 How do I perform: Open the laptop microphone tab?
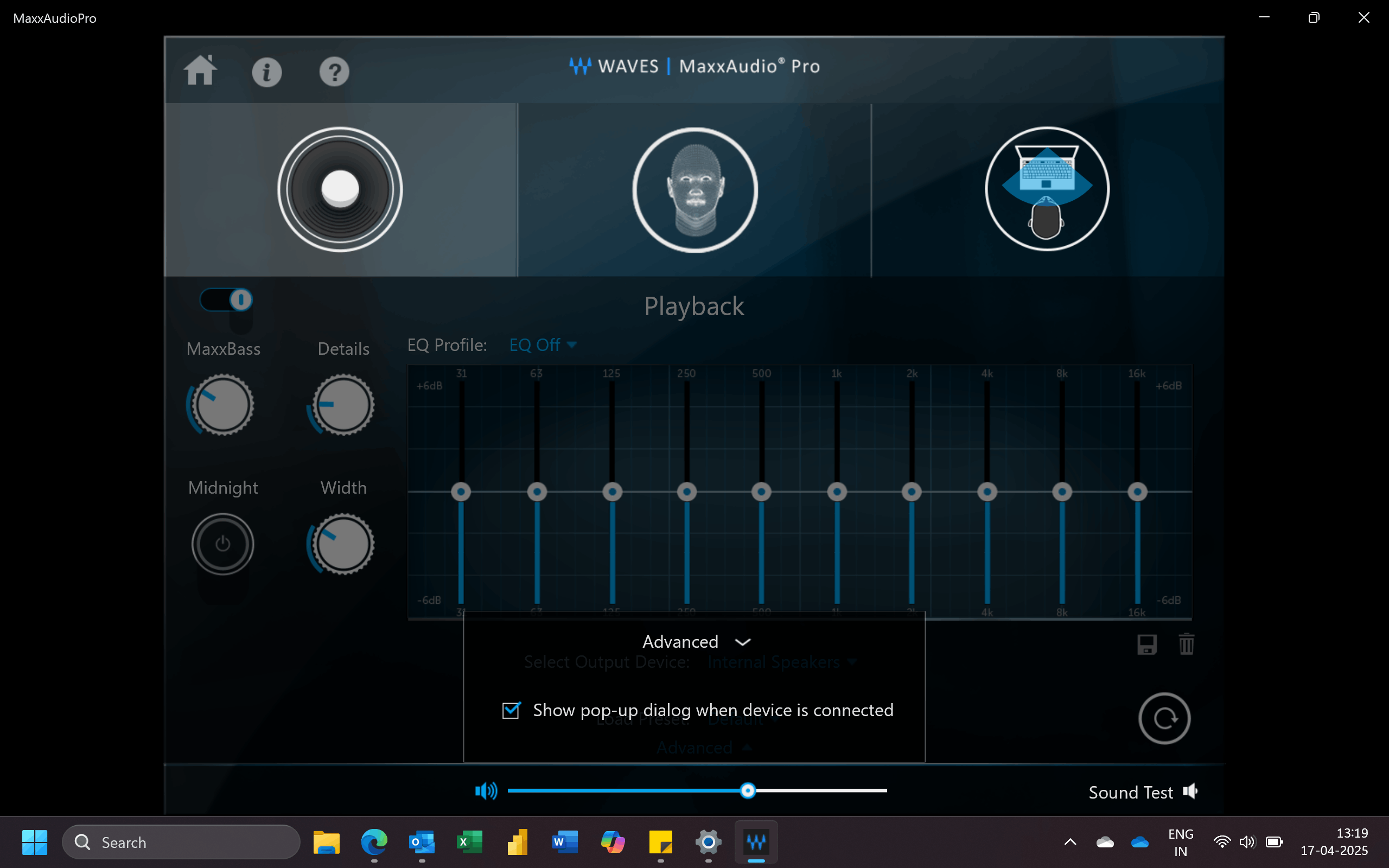[1047, 189]
